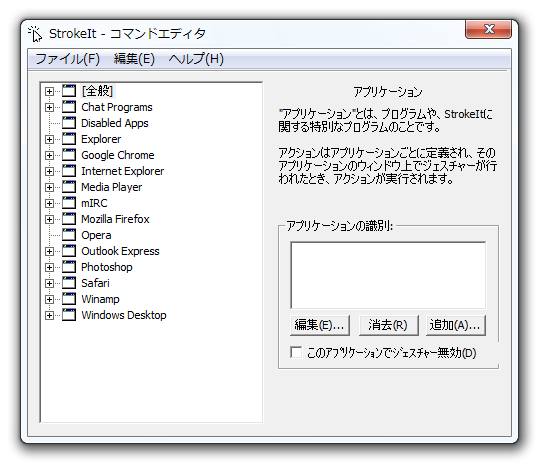
Task: Click the 消去(R) button
Action: [389, 325]
